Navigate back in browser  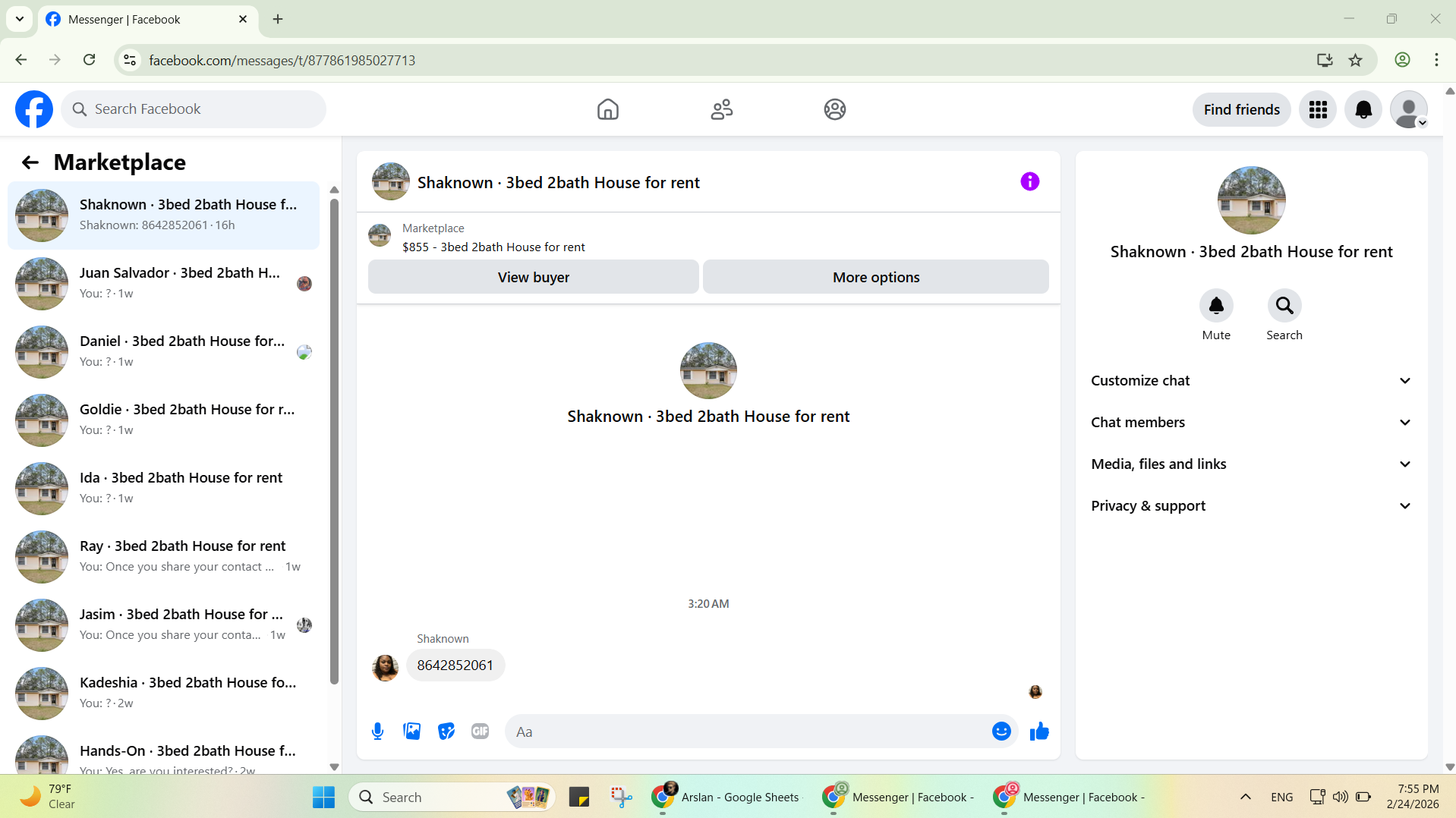[x=21, y=60]
